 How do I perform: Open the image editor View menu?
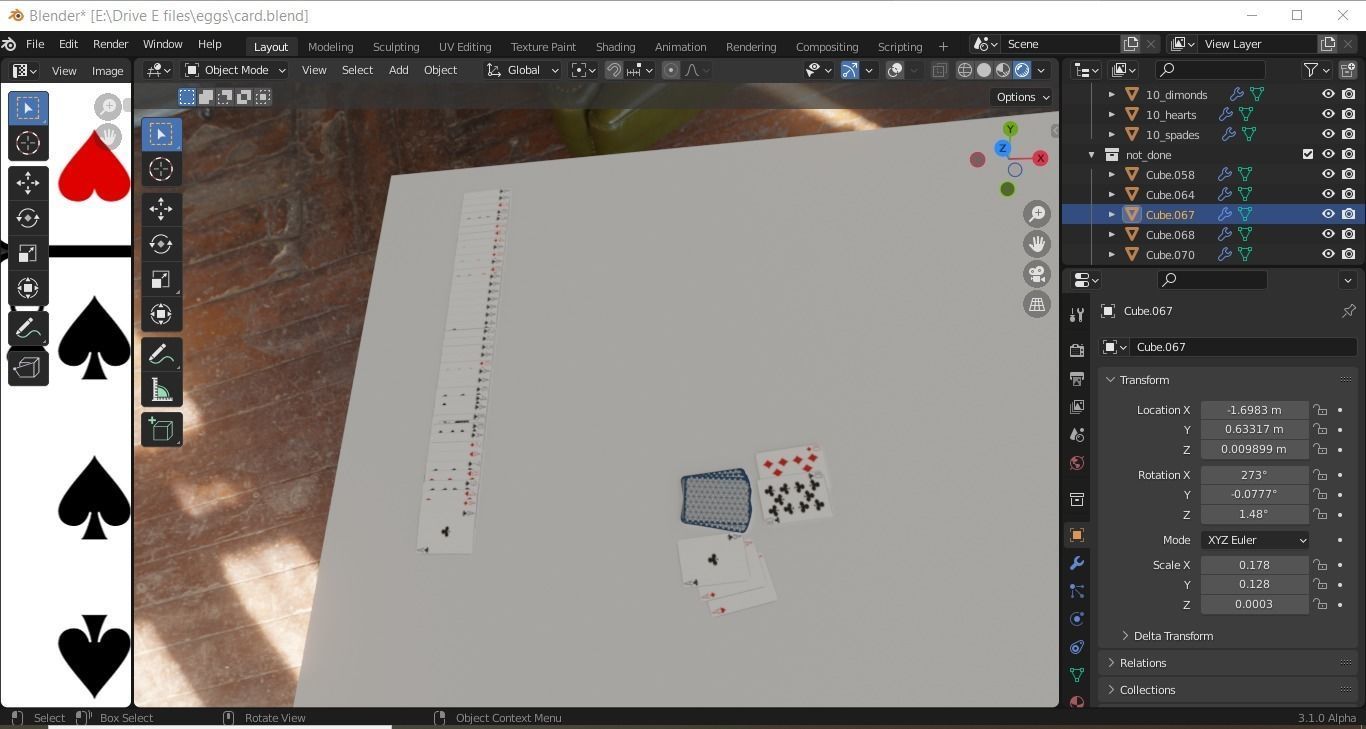pos(64,71)
